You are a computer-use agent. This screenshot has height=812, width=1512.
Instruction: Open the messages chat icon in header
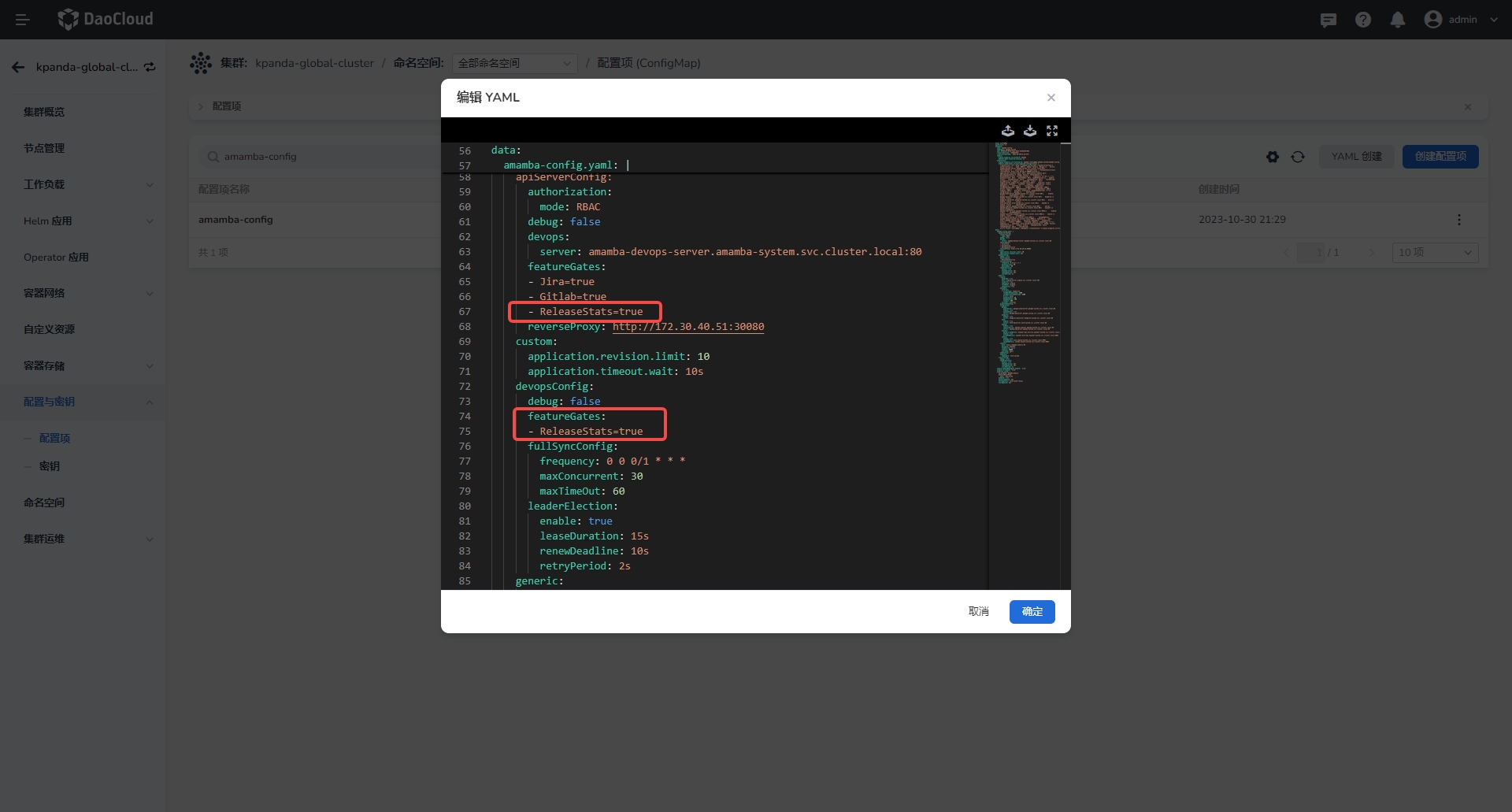[x=1329, y=20]
